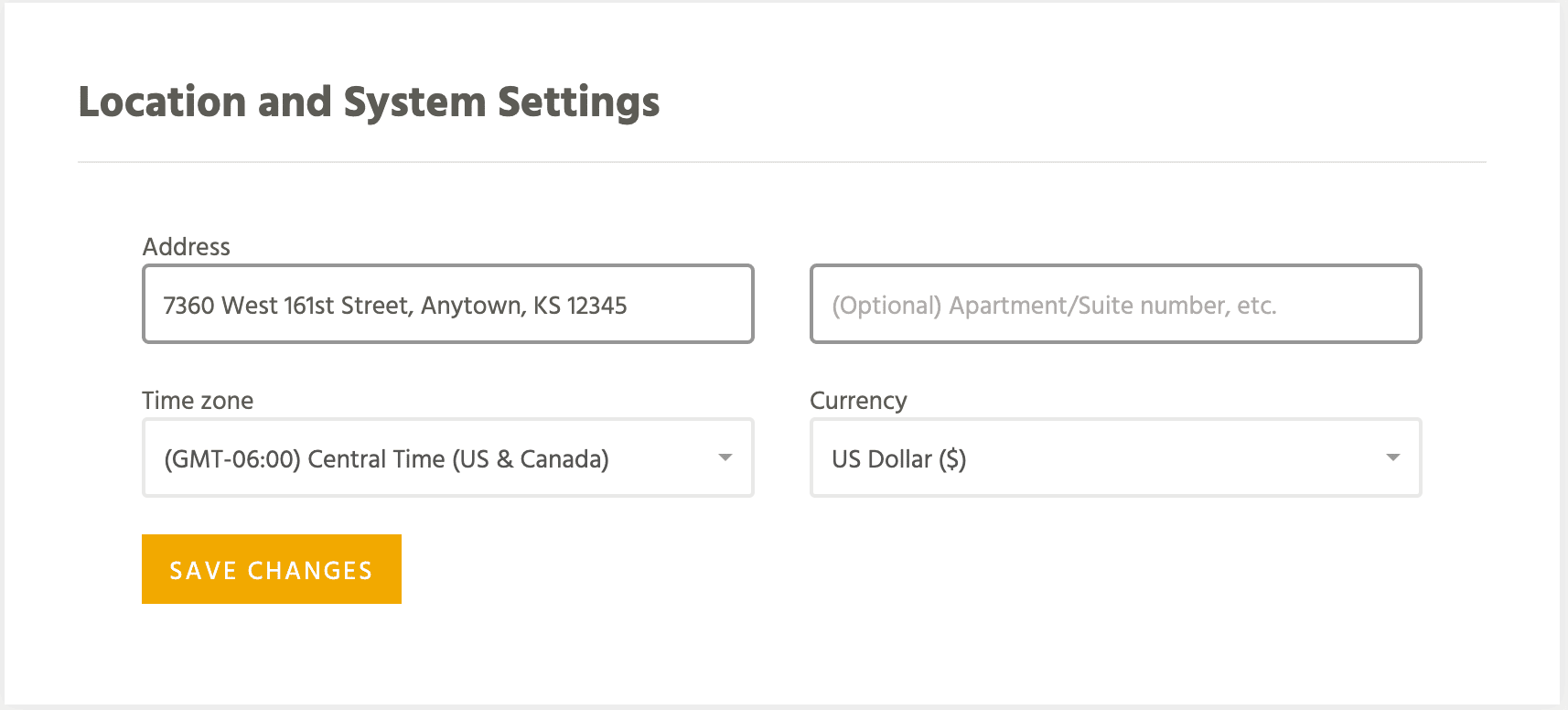This screenshot has width=1568, height=710.
Task: Click the (GMT-06:00) offset text
Action: [232, 459]
